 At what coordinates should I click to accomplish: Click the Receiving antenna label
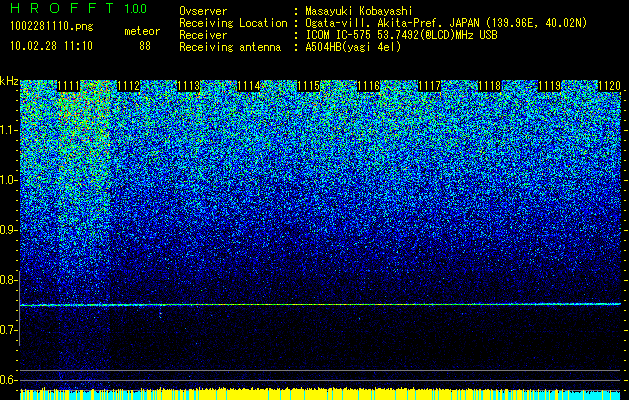click(230, 47)
